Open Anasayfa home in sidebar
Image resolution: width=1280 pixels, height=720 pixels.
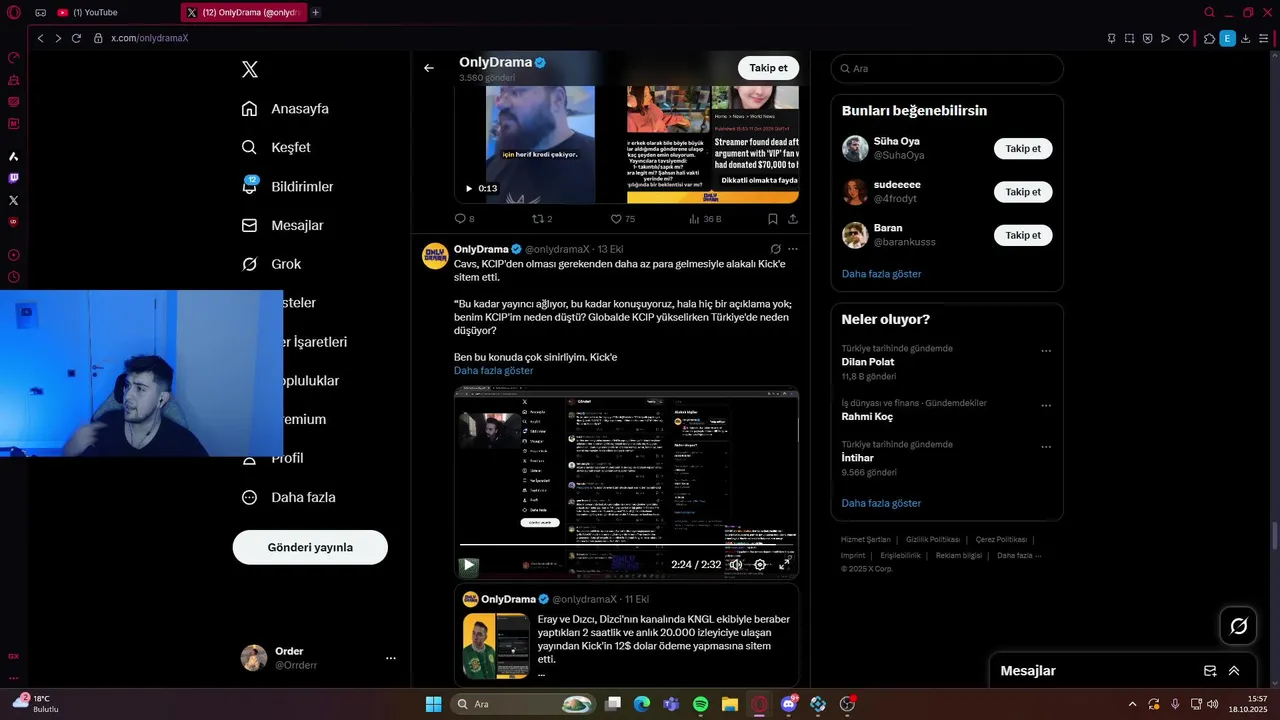(x=285, y=108)
